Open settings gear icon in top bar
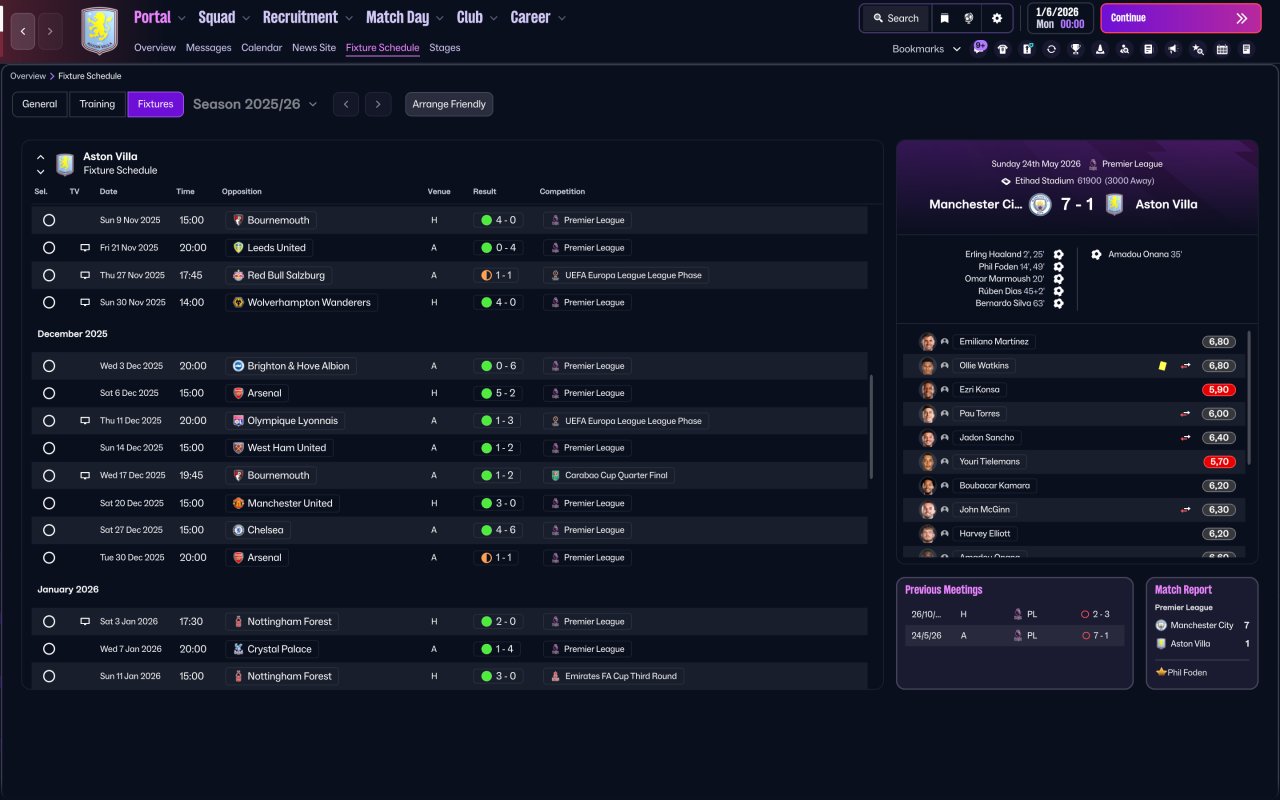The height and width of the screenshot is (800, 1280). [x=997, y=18]
